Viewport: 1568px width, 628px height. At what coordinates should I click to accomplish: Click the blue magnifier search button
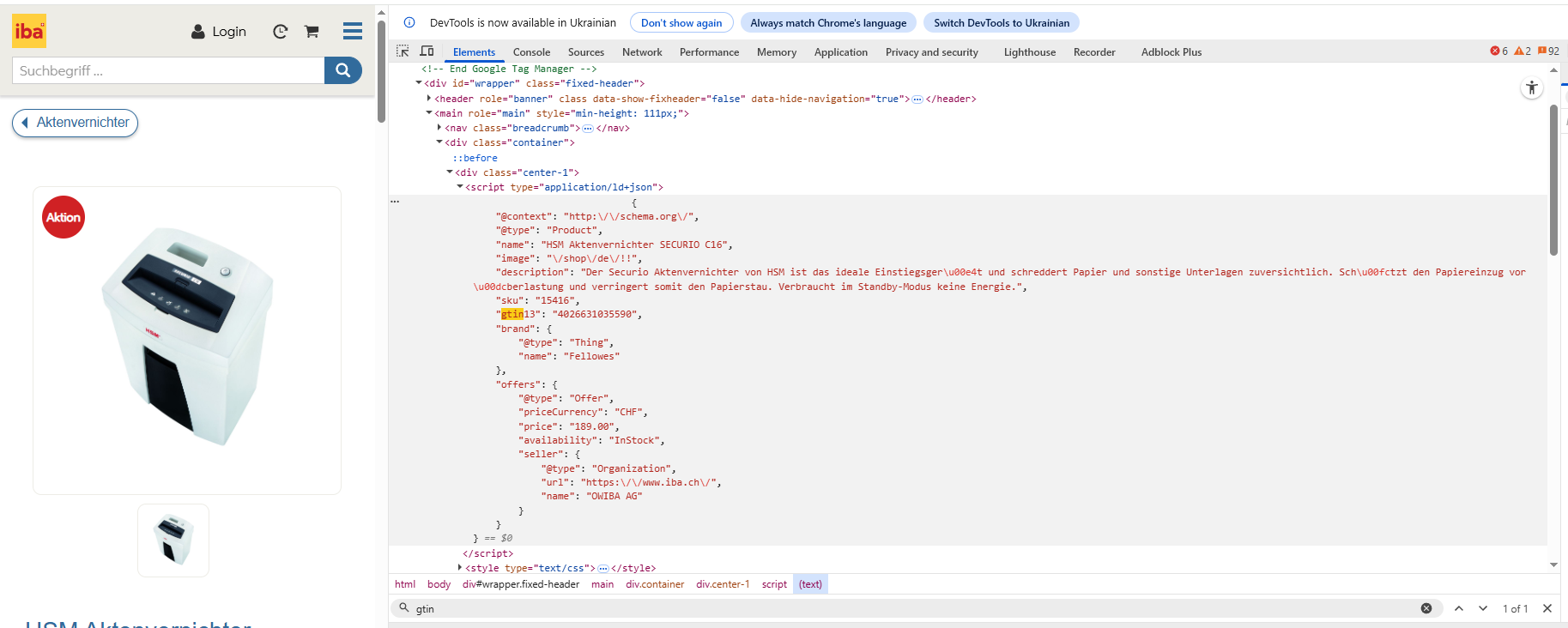coord(342,70)
